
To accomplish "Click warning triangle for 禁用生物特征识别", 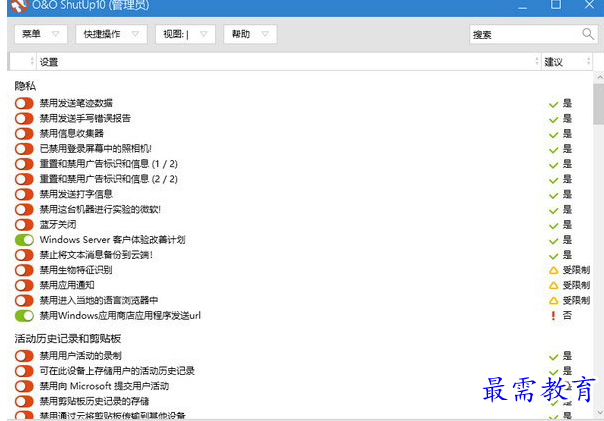I will (x=554, y=270).
